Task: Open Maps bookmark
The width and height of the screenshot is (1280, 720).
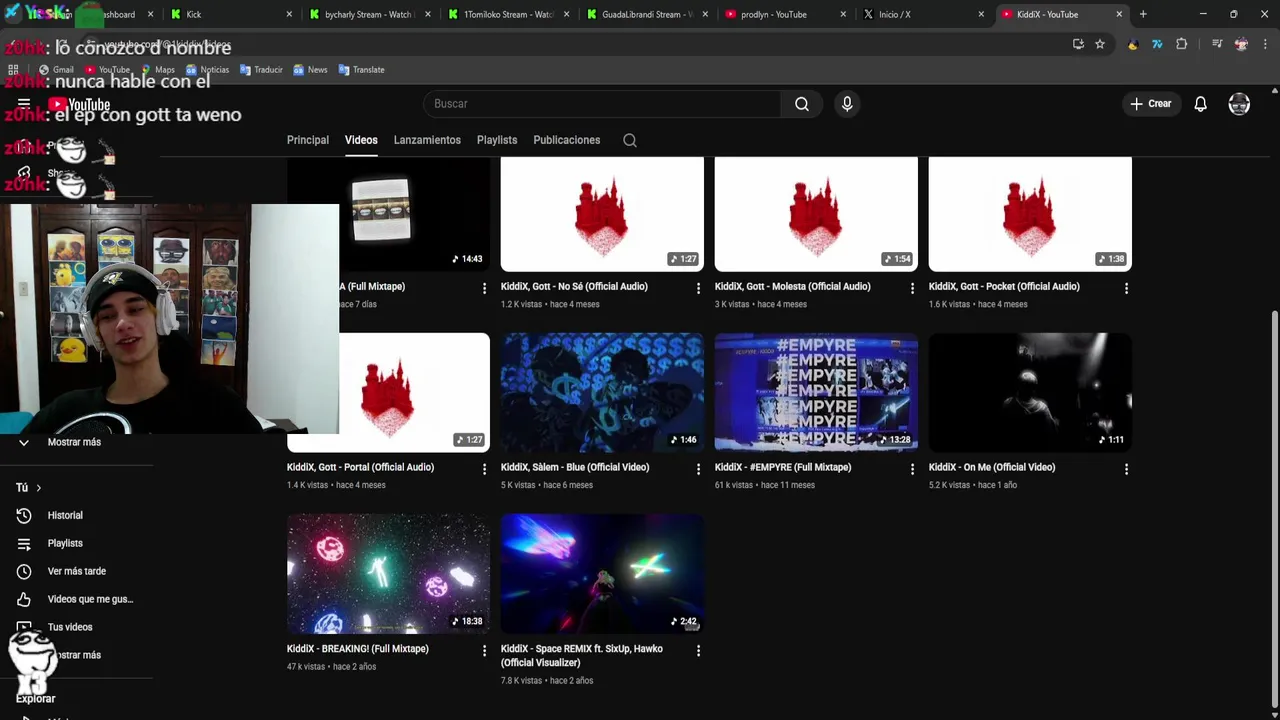Action: 158,70
